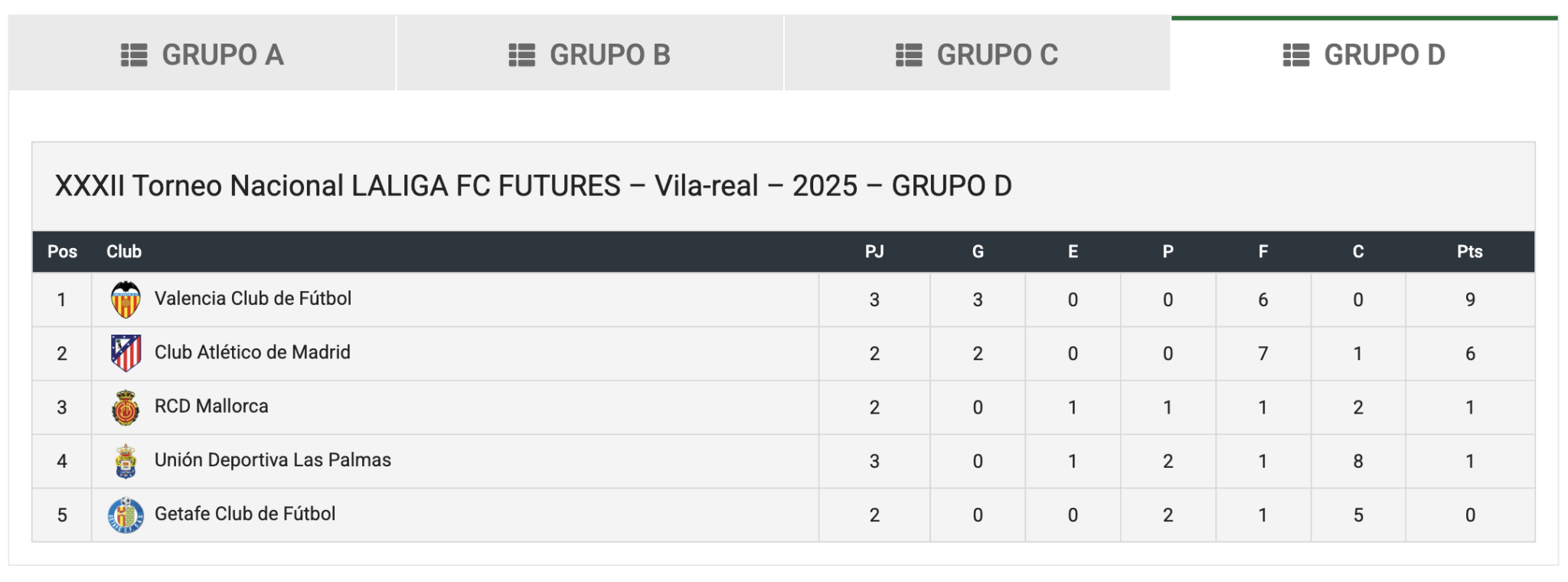Select the GRUPO C tab
The width and height of the screenshot is (1568, 582).
[977, 54]
